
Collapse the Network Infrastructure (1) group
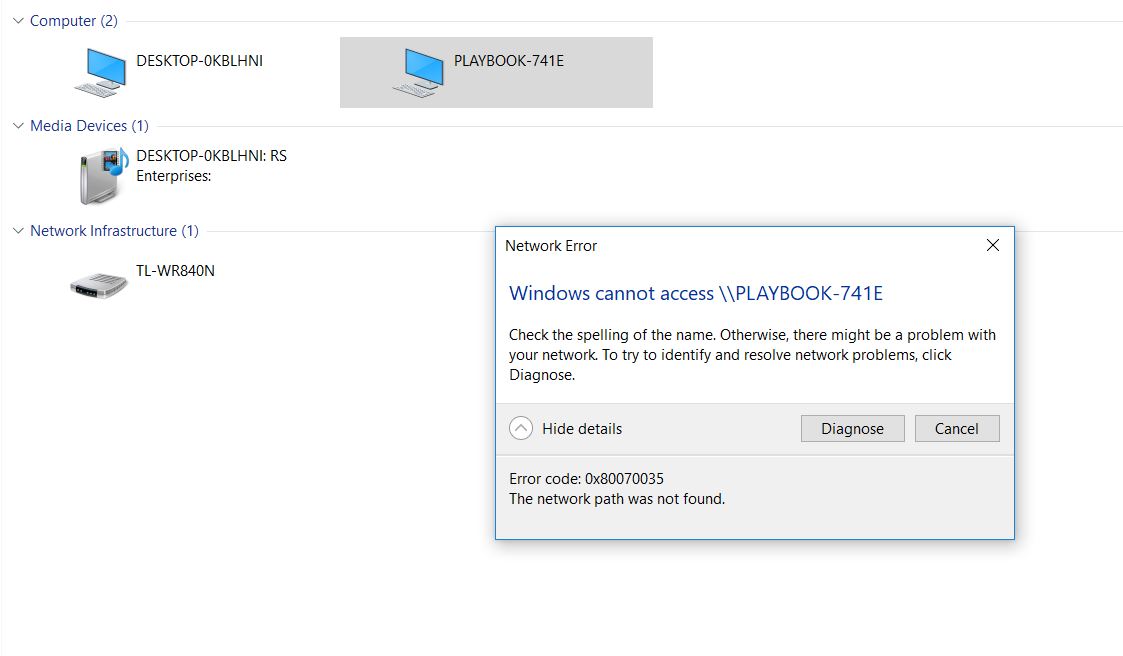(18, 231)
